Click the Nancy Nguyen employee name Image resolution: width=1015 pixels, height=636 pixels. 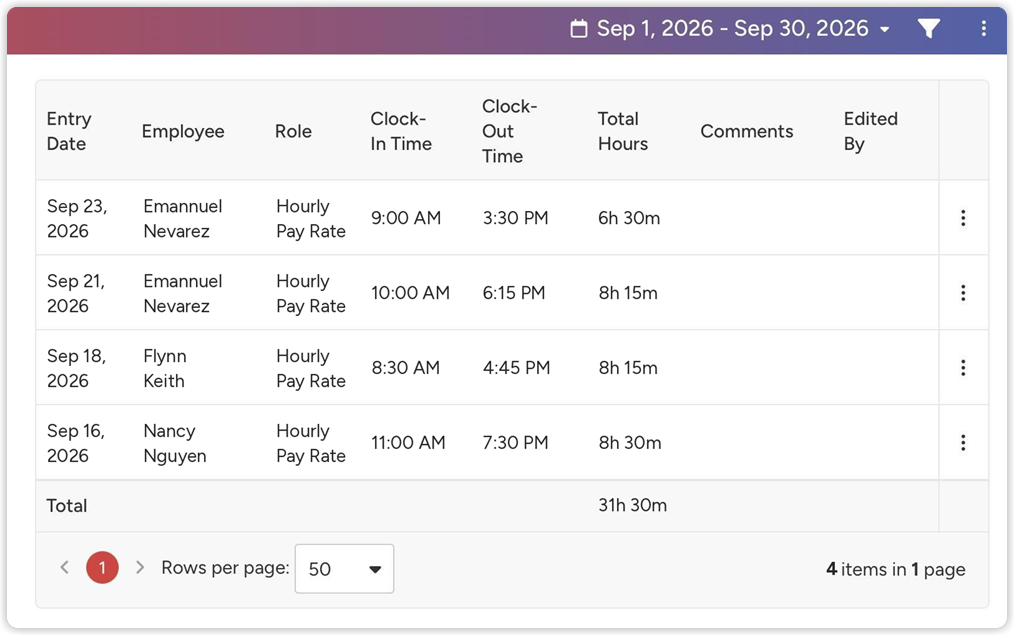175,443
